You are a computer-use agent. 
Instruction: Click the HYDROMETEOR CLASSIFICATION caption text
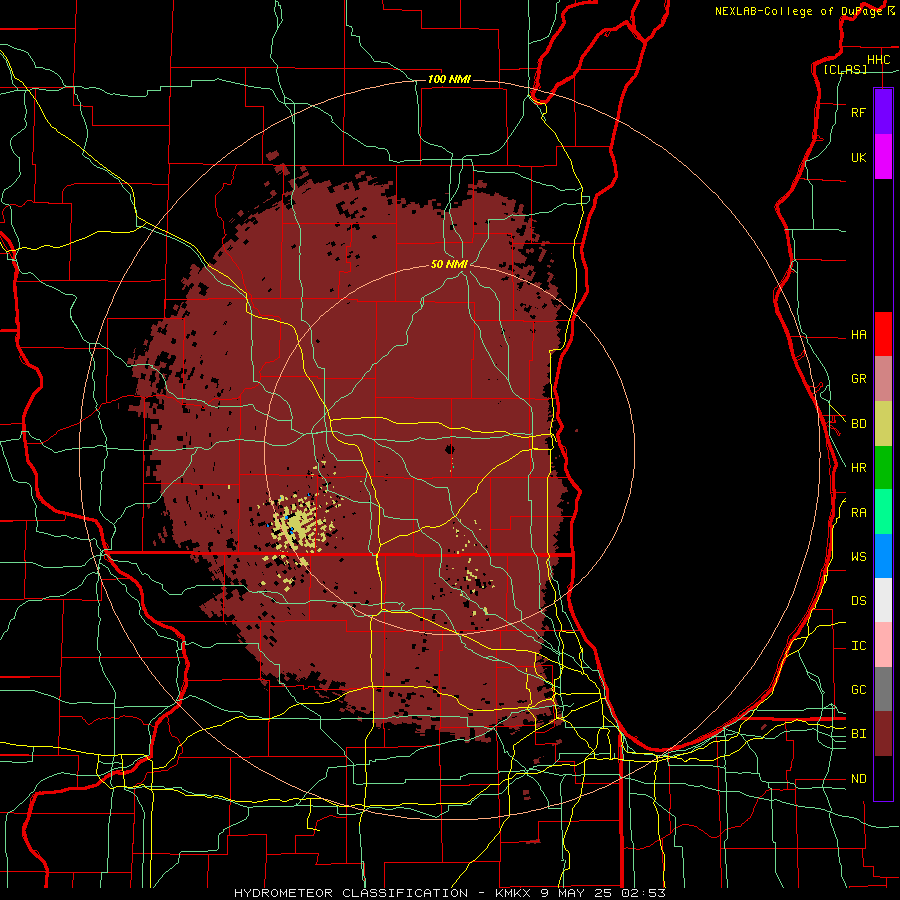[x=351, y=893]
